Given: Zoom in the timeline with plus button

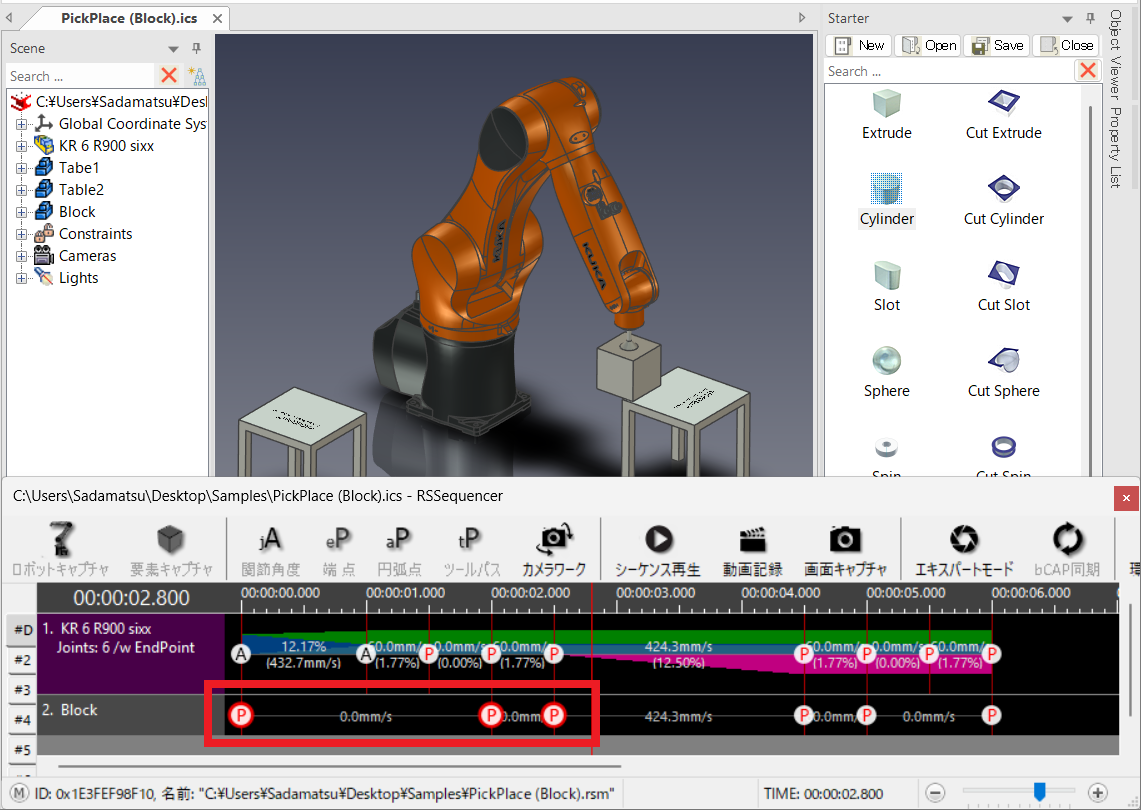Looking at the screenshot, I should (x=1097, y=793).
